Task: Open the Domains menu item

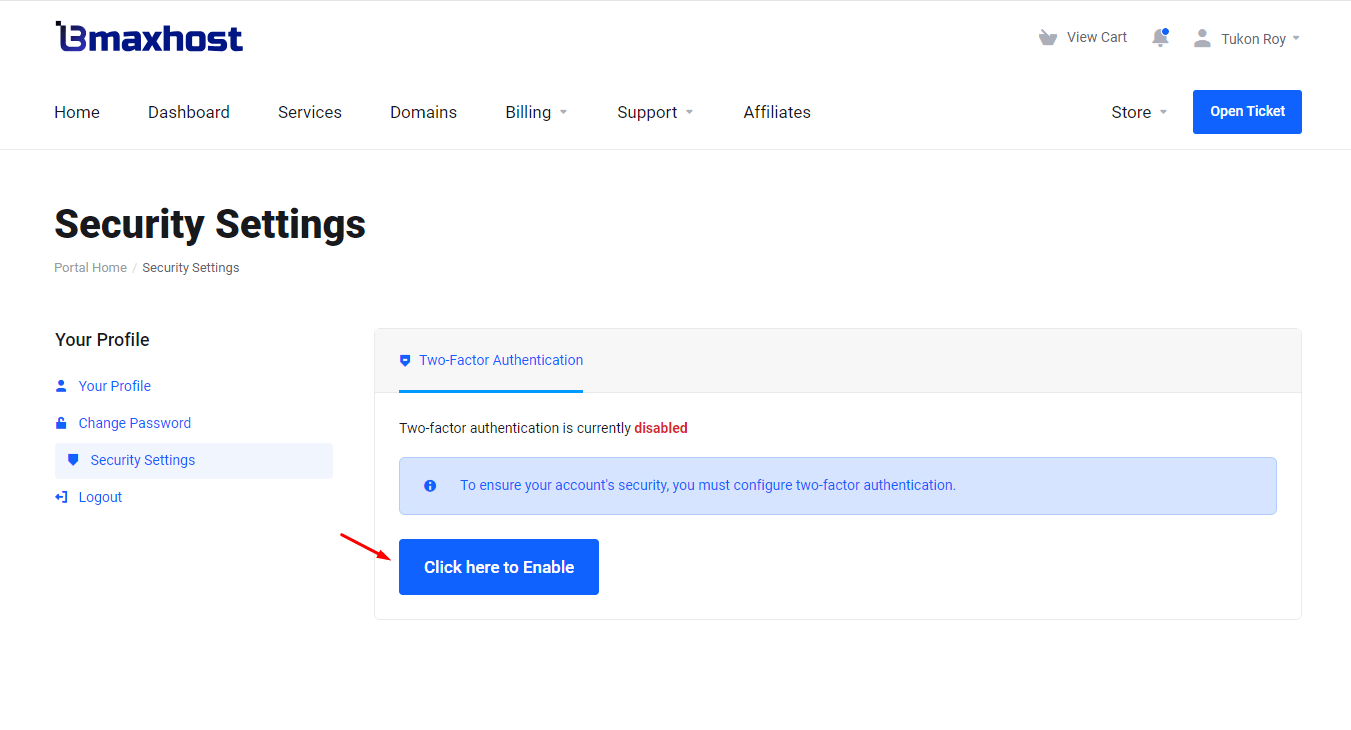Action: (x=423, y=112)
